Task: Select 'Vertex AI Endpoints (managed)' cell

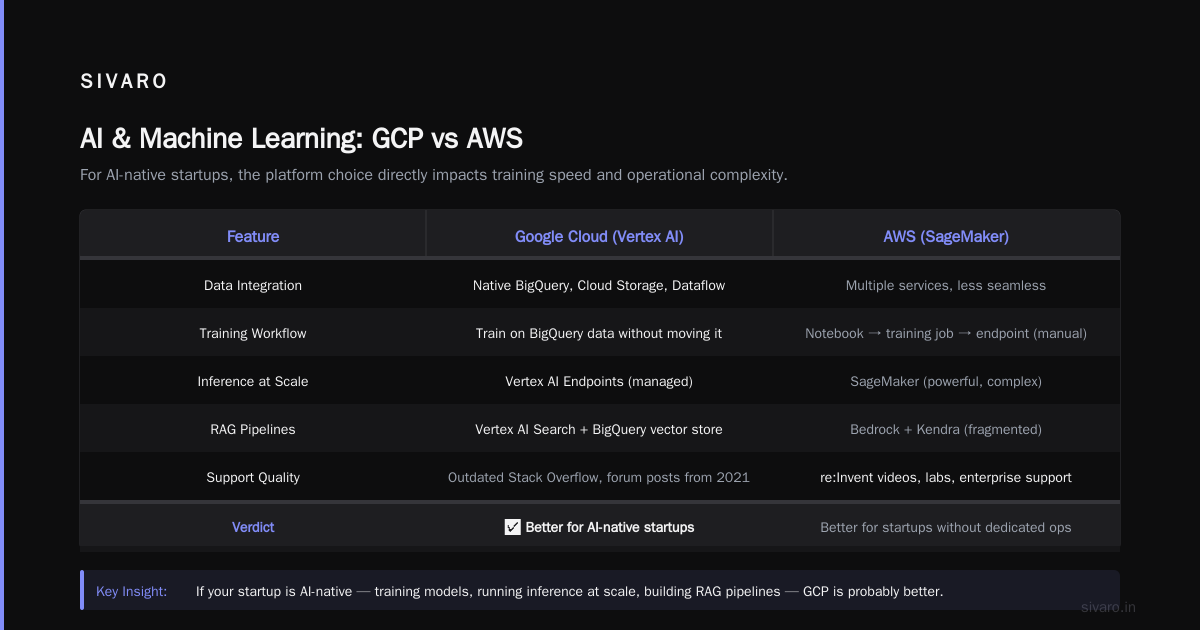Action: pos(599,382)
